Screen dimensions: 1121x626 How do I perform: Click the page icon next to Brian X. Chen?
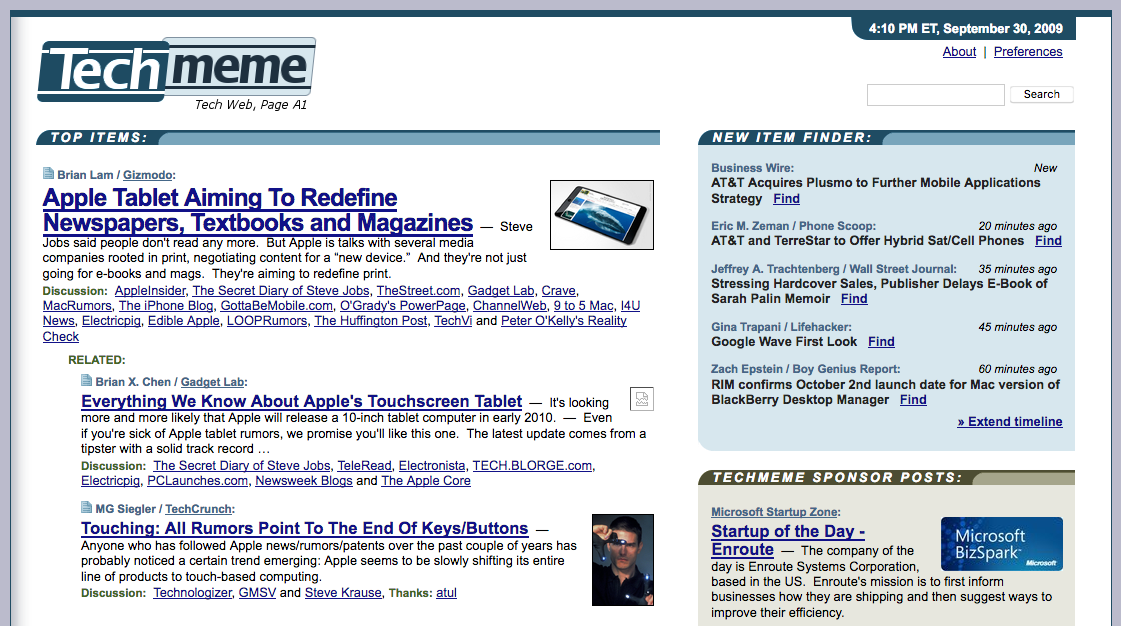click(x=85, y=380)
